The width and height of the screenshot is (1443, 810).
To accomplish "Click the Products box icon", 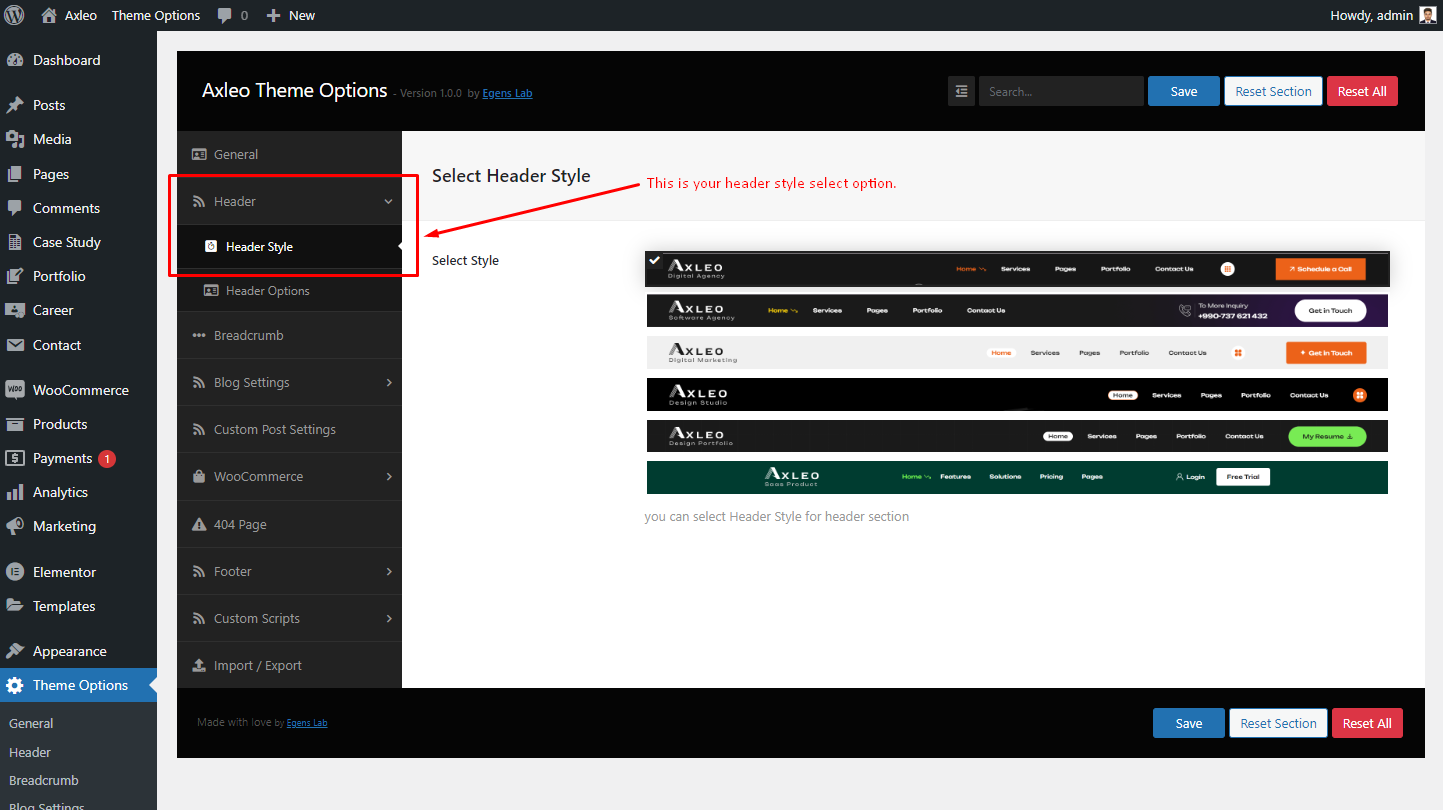I will 15,424.
